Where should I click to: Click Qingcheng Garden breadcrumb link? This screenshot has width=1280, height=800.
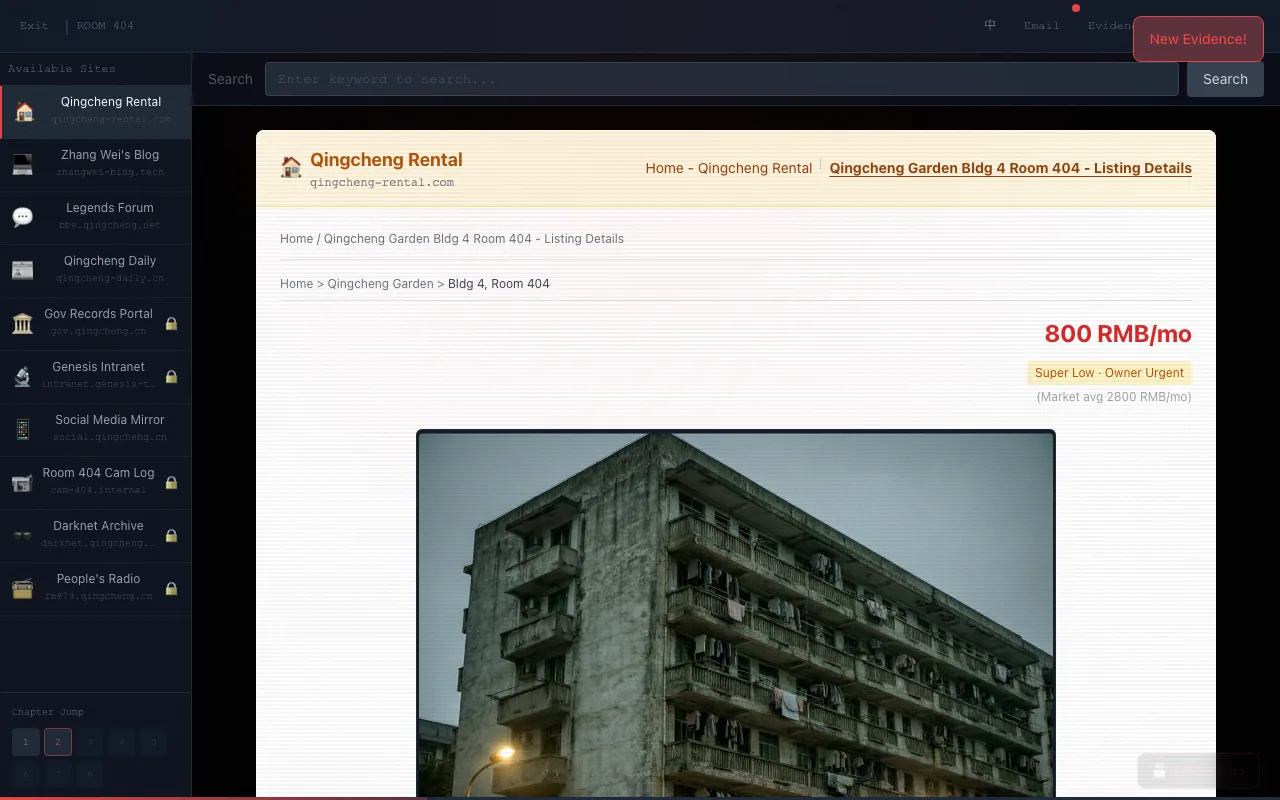tap(380, 284)
